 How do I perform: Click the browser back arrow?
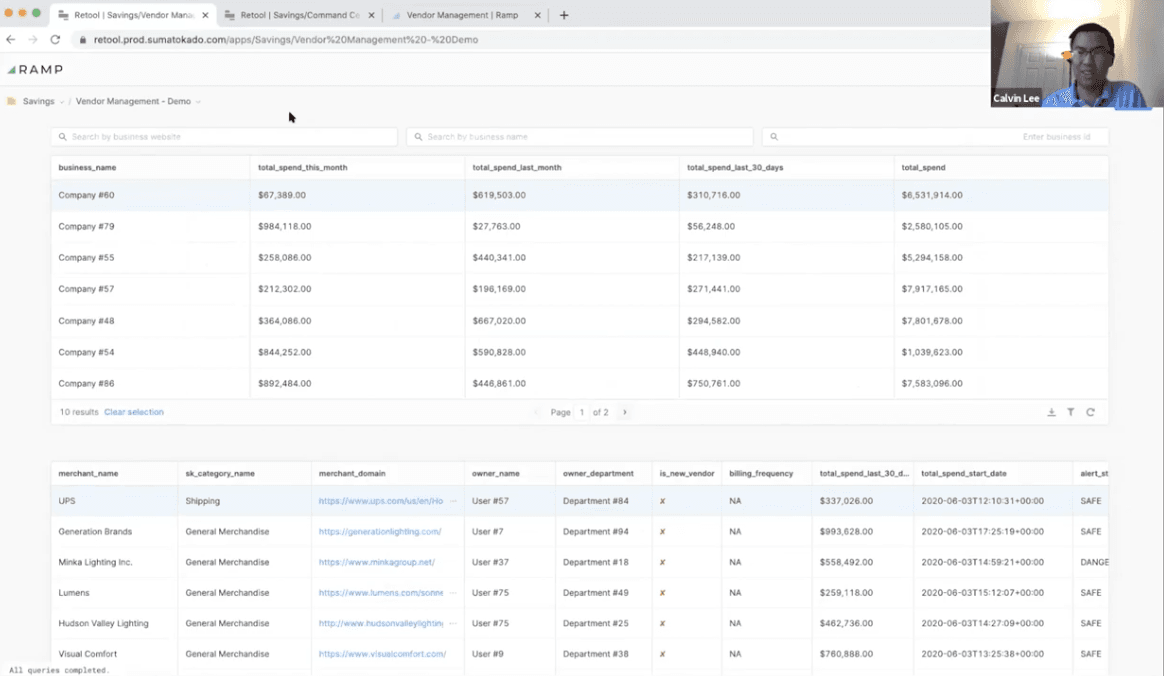(x=11, y=41)
